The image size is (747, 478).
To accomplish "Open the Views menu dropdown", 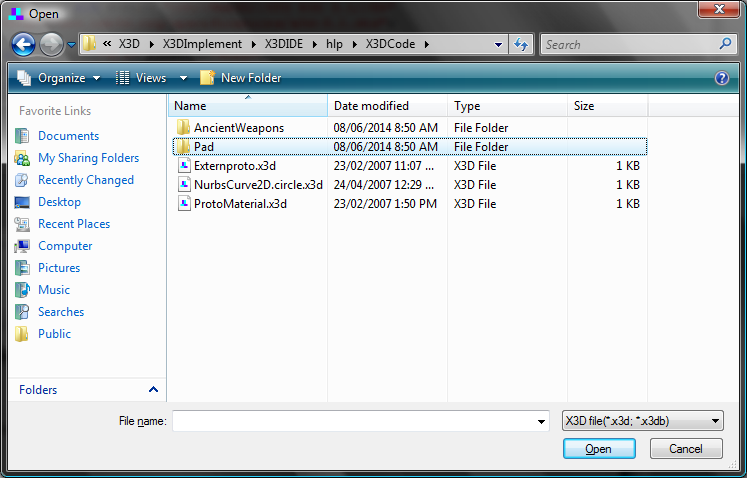I will (183, 78).
